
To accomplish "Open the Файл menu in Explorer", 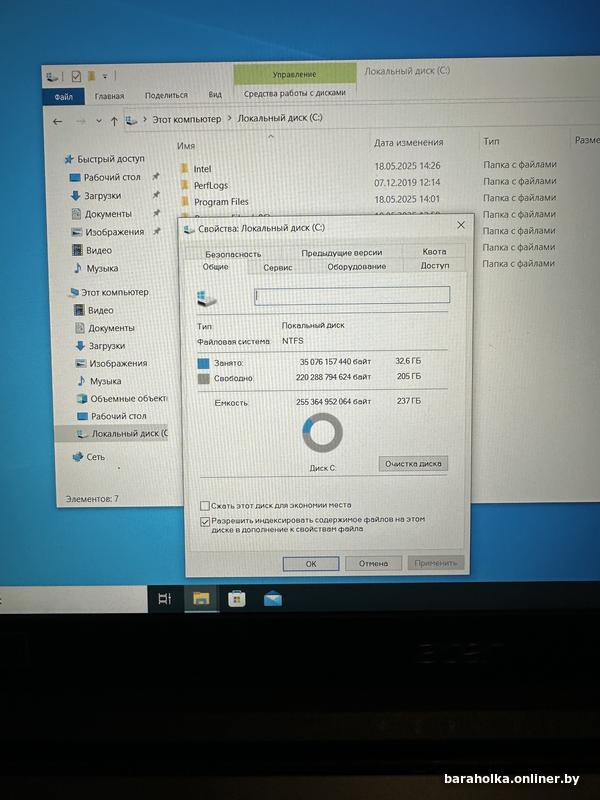I will click(63, 96).
